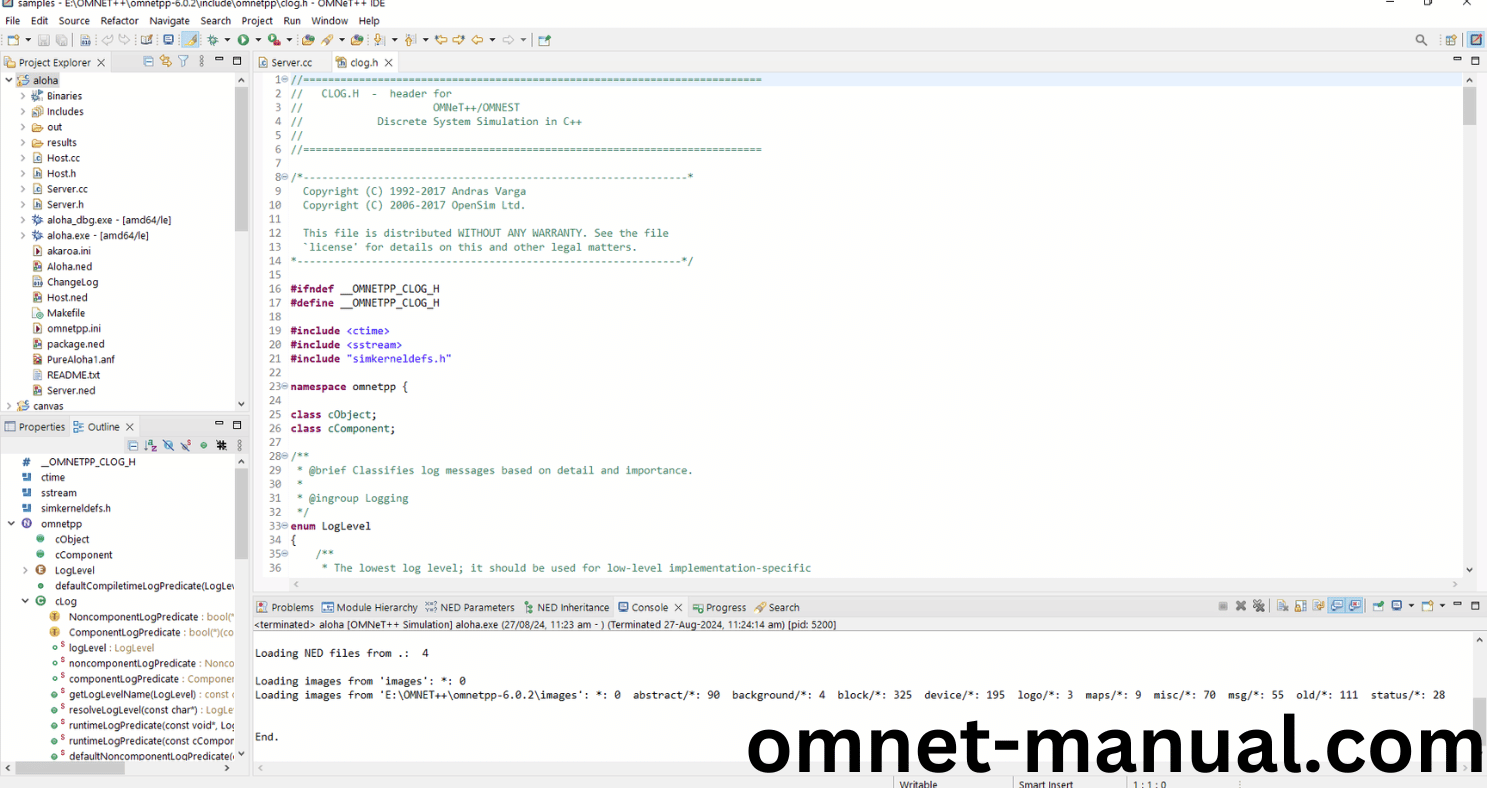The image size is (1487, 788).
Task: Expand the Binaries folder in aloha
Action: click(x=23, y=96)
